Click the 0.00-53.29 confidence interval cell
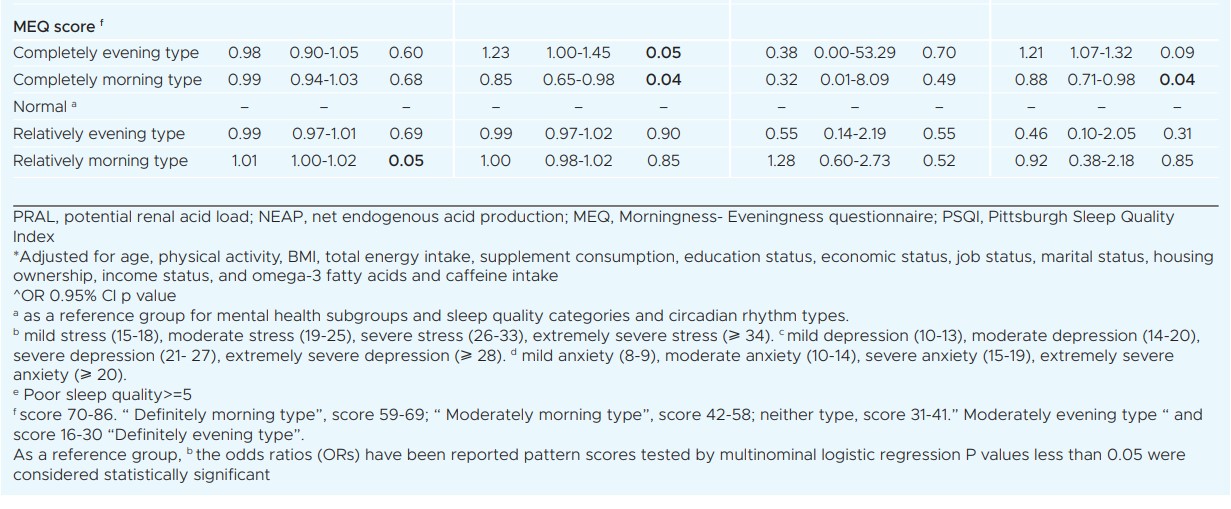The image size is (1231, 509). (855, 53)
